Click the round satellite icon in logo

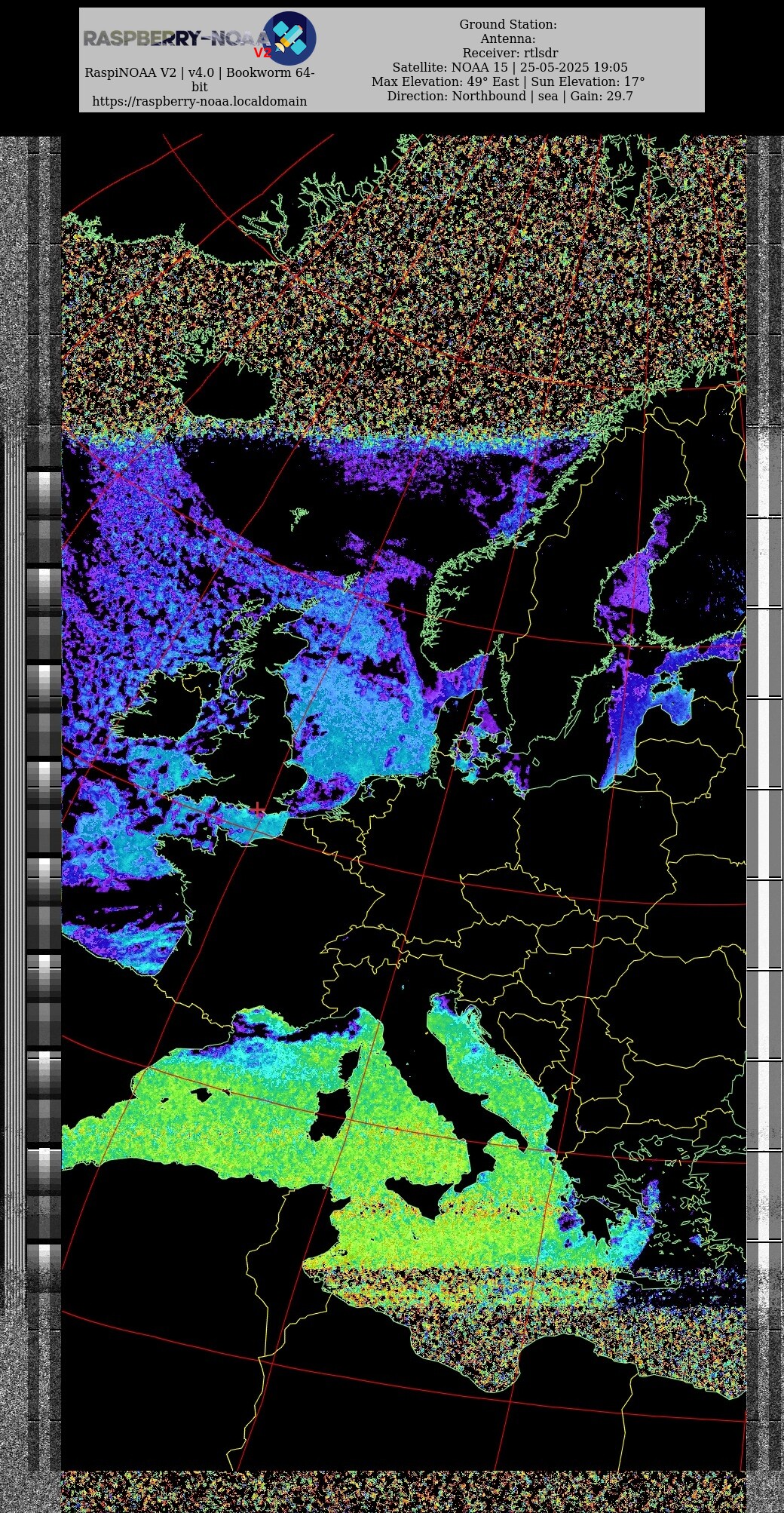coord(289,38)
